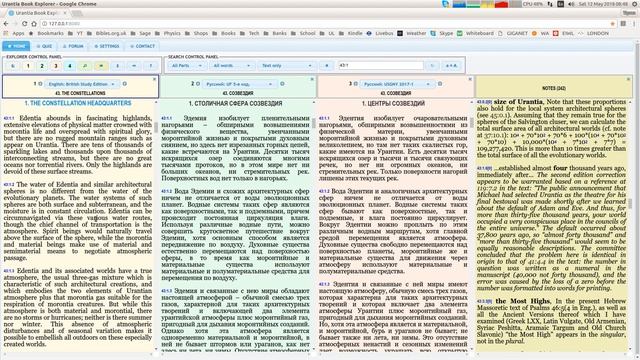Click the green Russian column scrollbar thumb
Image resolution: width=640 pixels, height=360 pixels.
tap(313, 123)
